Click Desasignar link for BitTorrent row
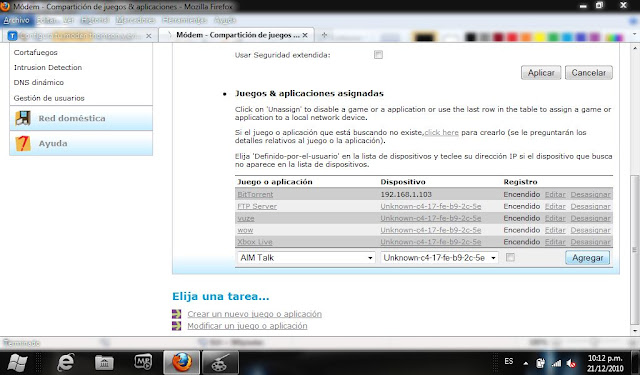The height and width of the screenshot is (375, 640). click(591, 195)
